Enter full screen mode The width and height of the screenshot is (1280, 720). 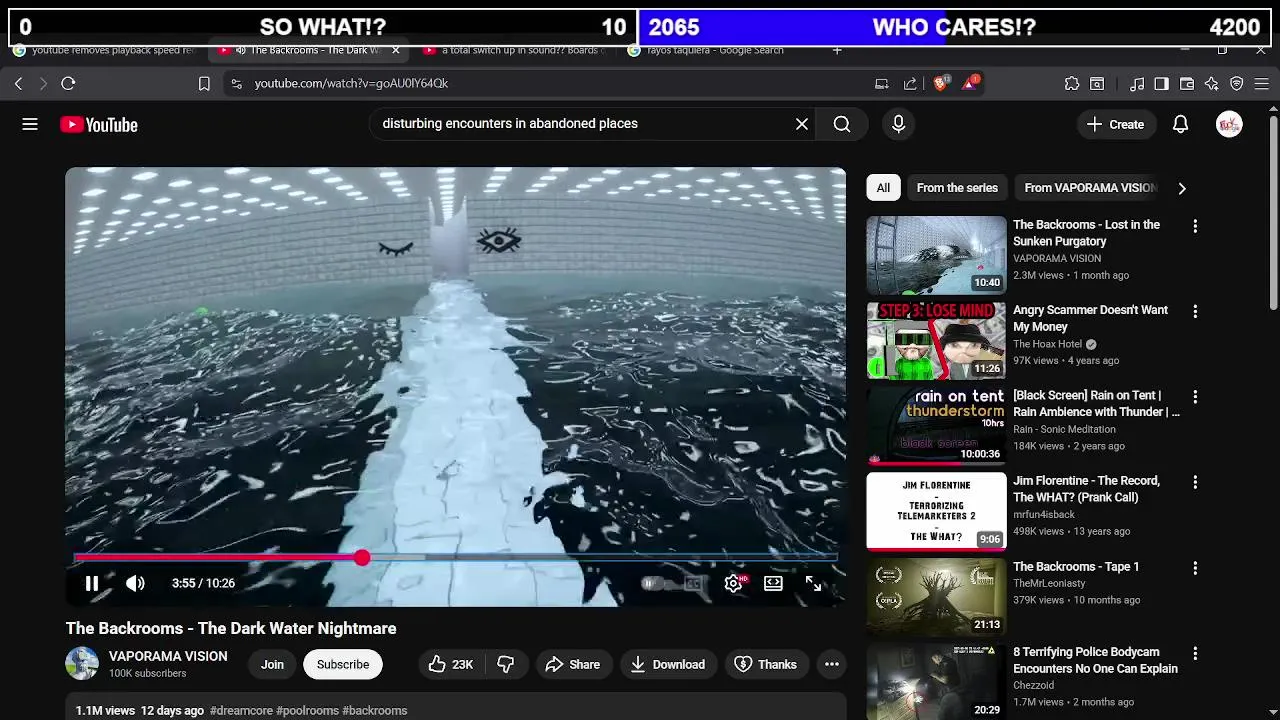click(813, 583)
